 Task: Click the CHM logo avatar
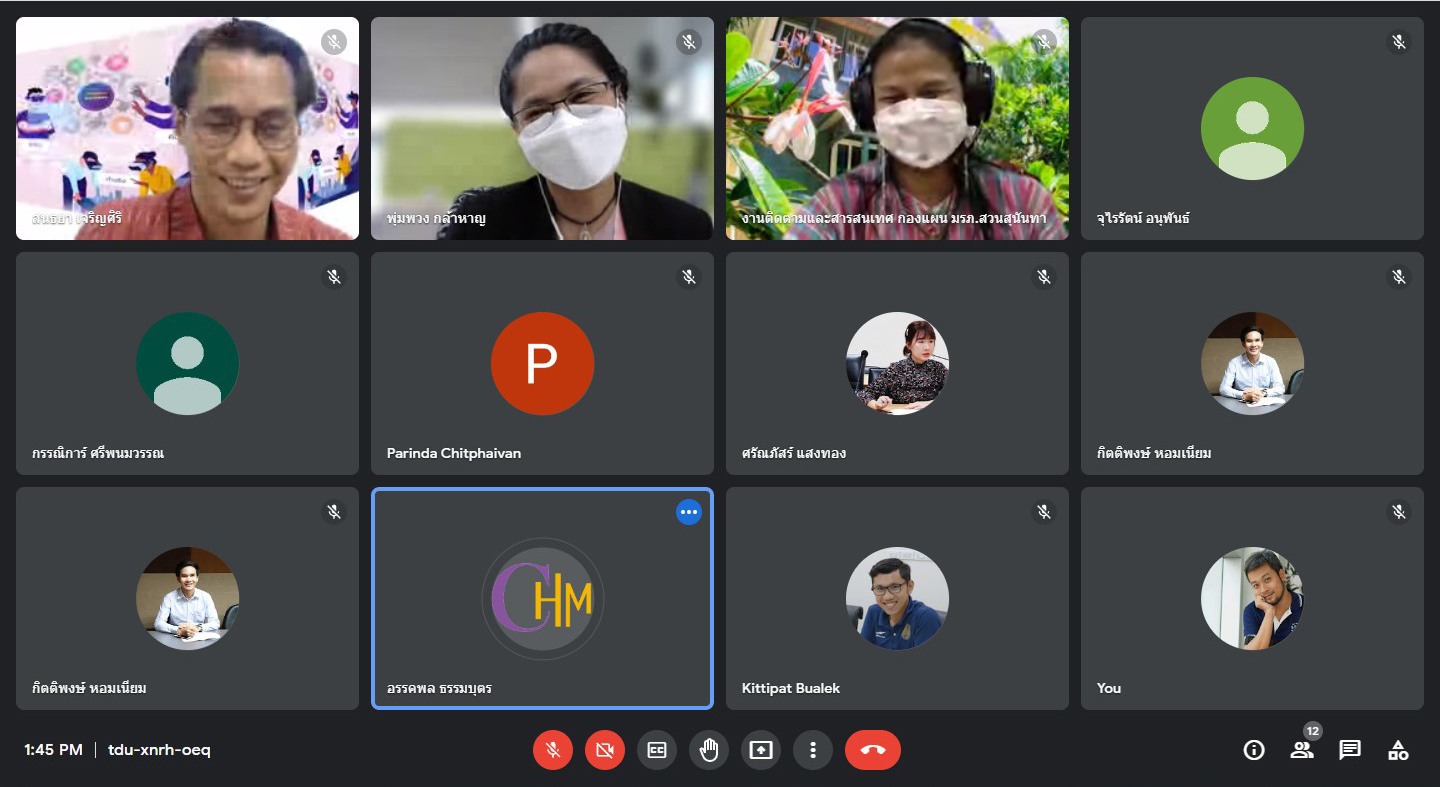tap(542, 598)
